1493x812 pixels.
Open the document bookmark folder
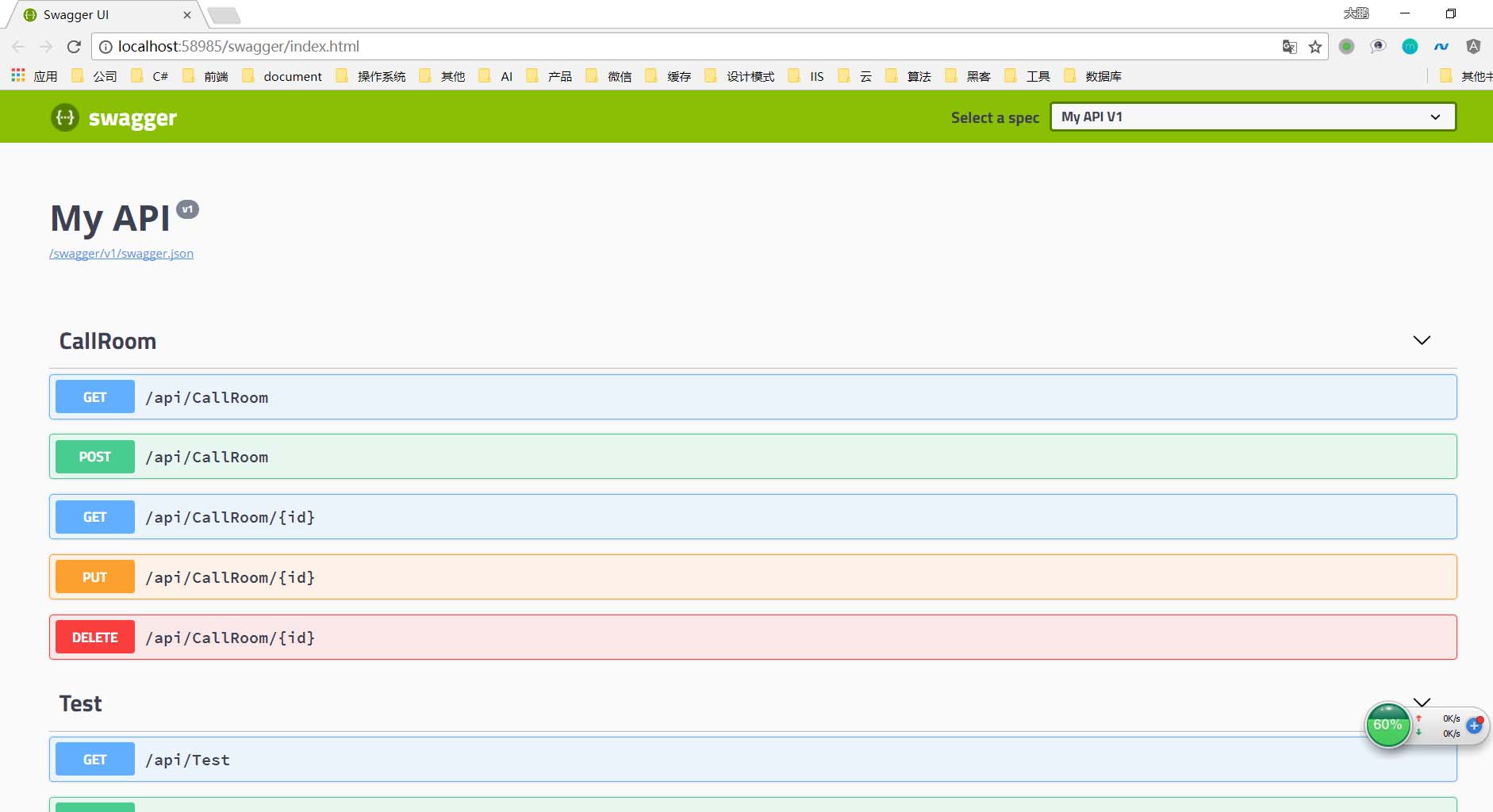(x=282, y=76)
